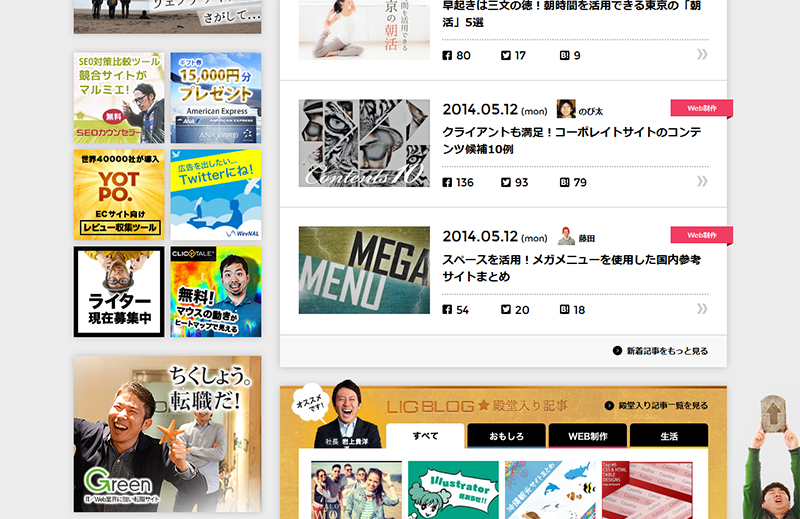The height and width of the screenshot is (519, 800).
Task: Click YOTPO レビュー収集ツール banner
Action: 119,194
